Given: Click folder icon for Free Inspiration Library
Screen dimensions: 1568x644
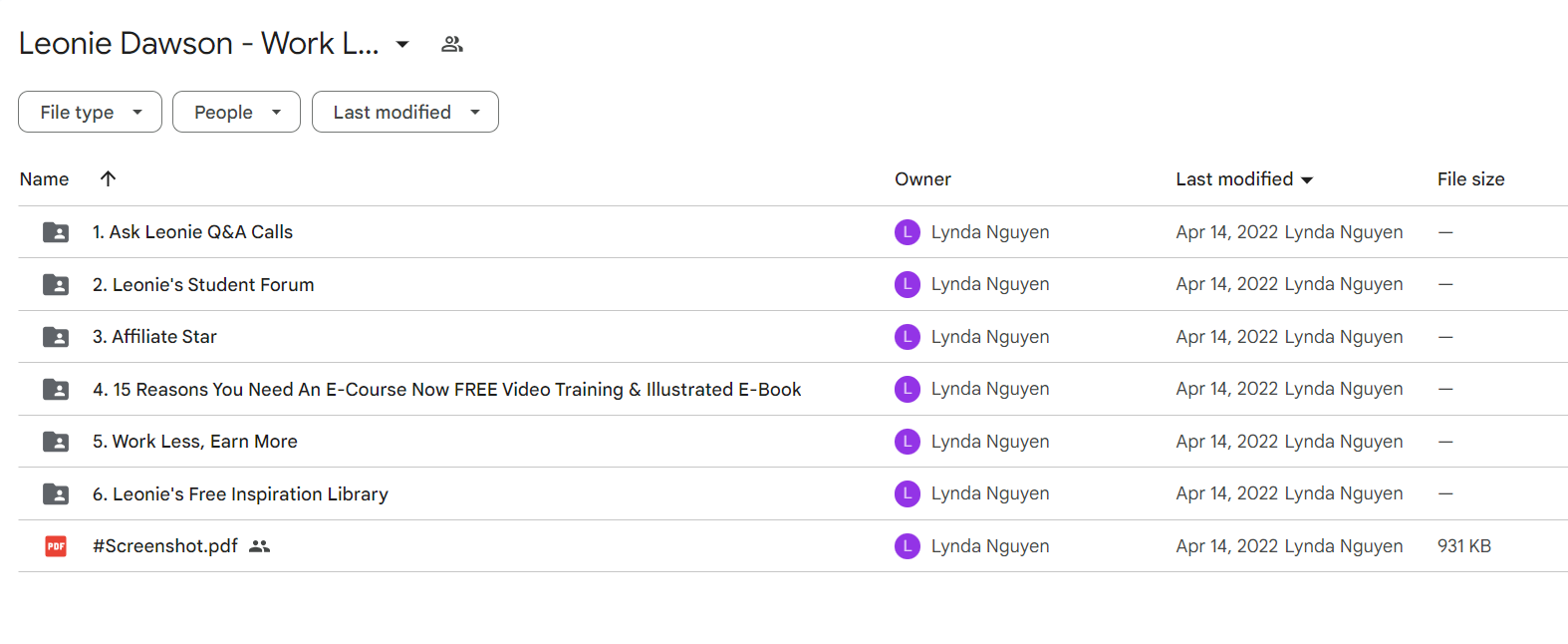Looking at the screenshot, I should pos(56,493).
